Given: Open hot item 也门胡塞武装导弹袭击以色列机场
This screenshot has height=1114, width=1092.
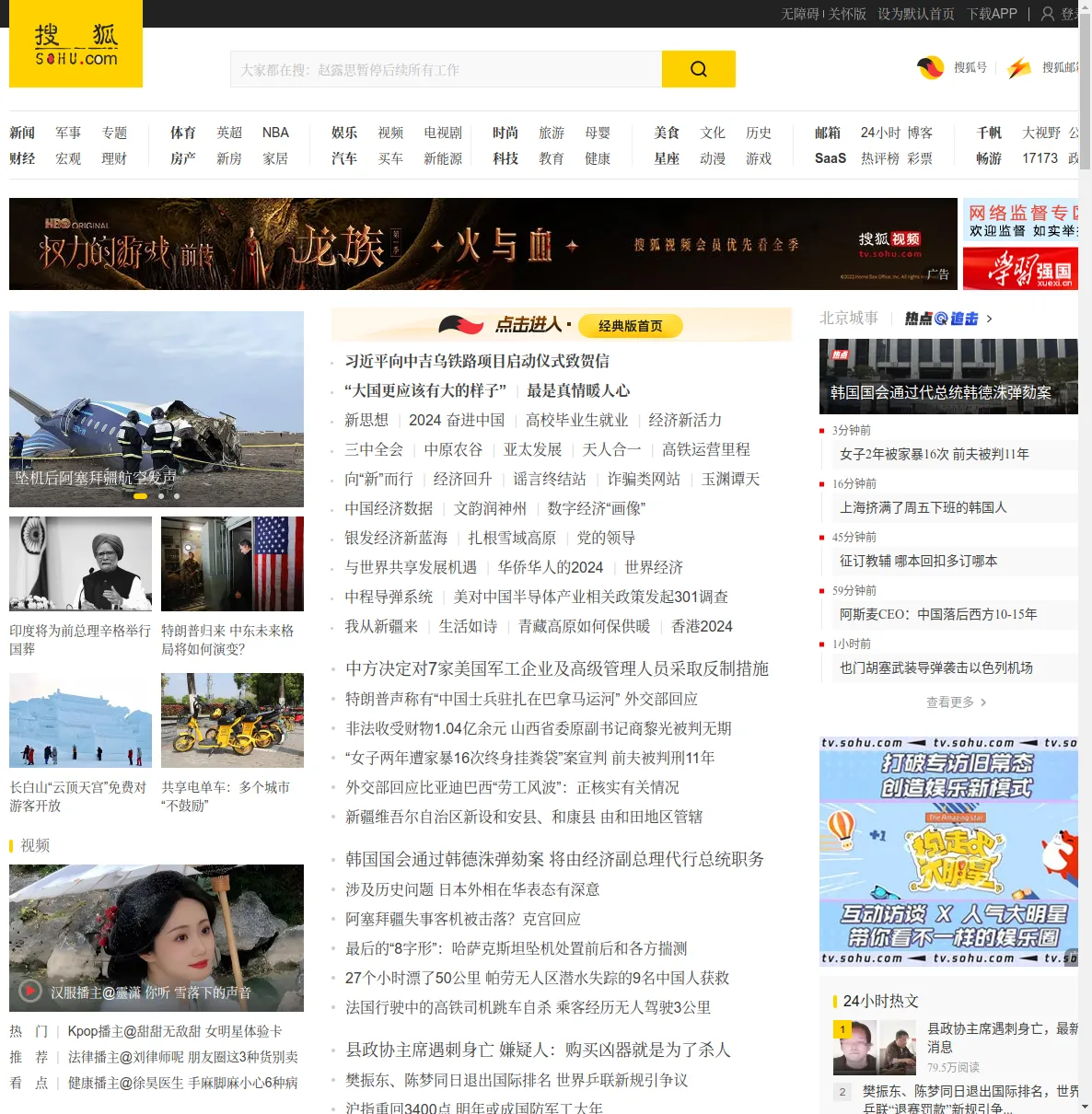Looking at the screenshot, I should point(936,667).
